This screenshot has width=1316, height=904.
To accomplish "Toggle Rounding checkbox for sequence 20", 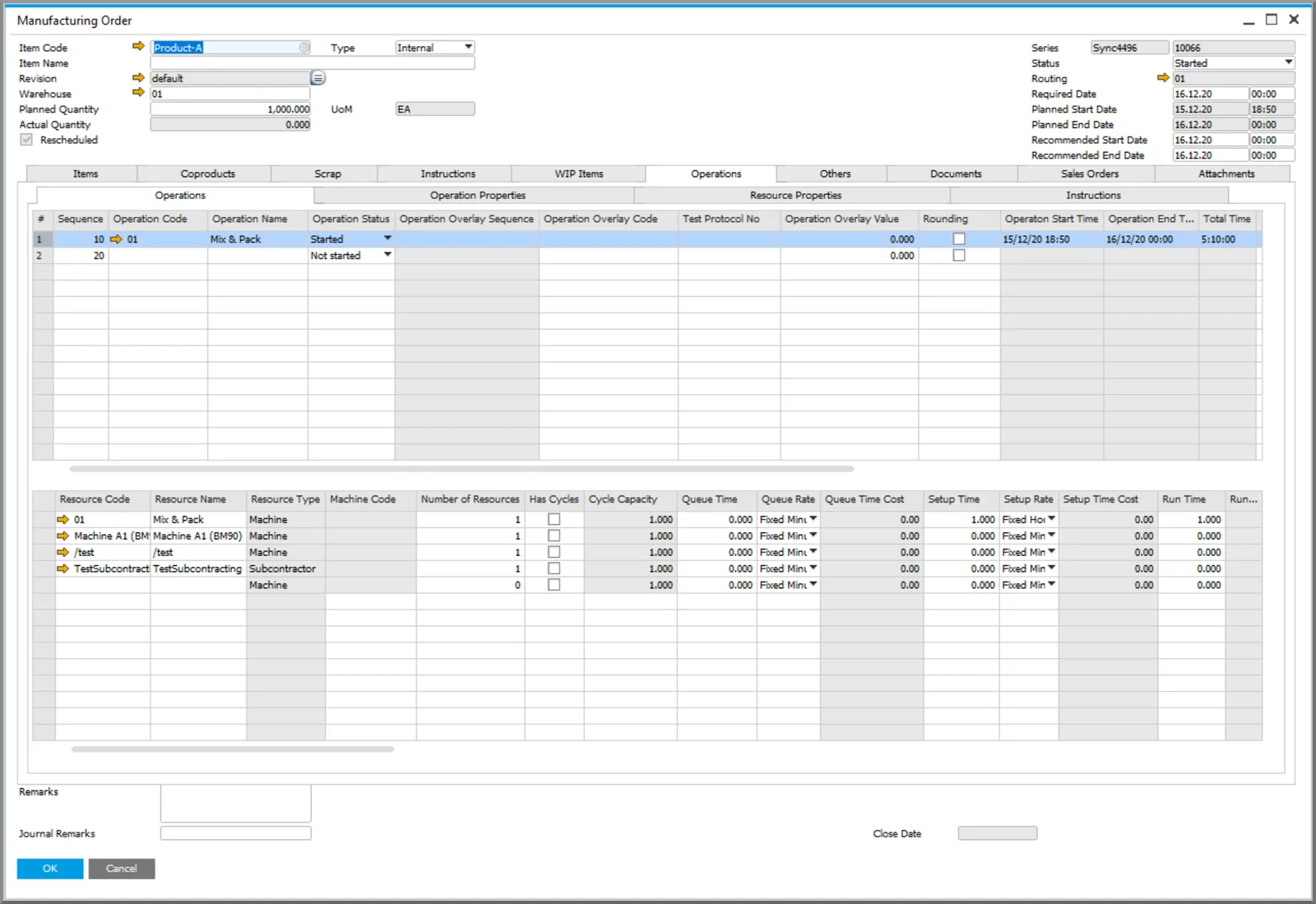I will tap(959, 256).
